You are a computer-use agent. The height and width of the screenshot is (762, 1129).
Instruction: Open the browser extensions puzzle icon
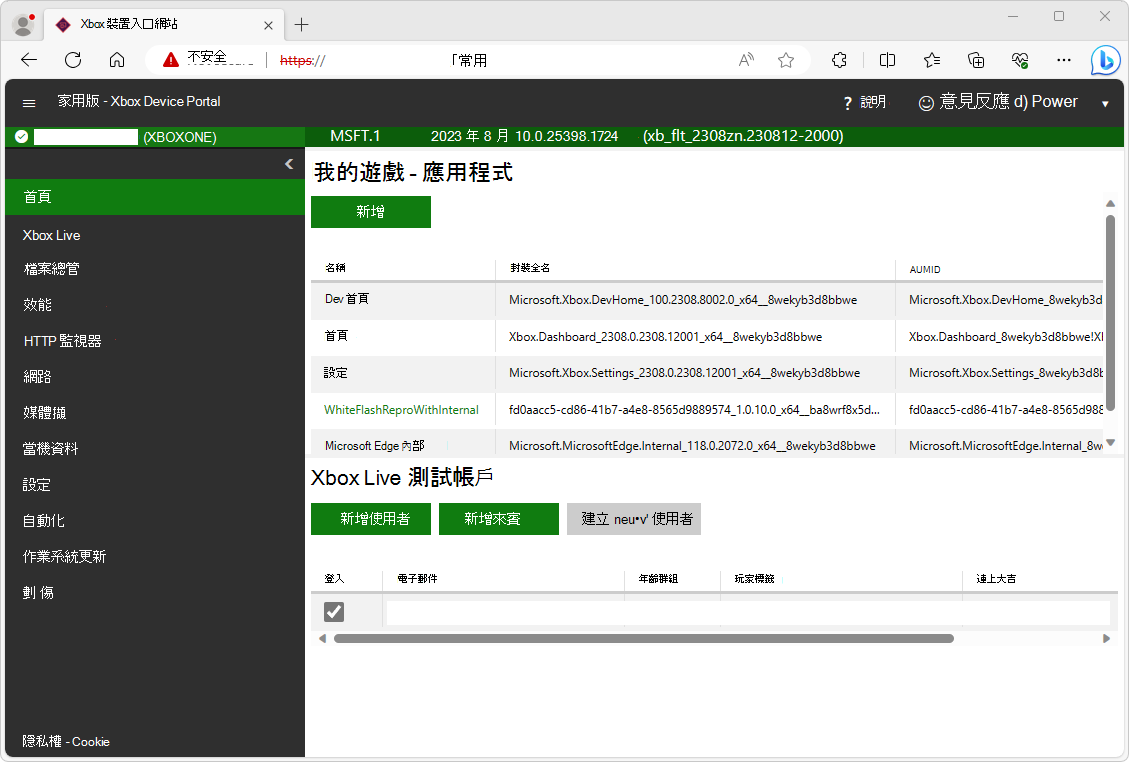(839, 60)
